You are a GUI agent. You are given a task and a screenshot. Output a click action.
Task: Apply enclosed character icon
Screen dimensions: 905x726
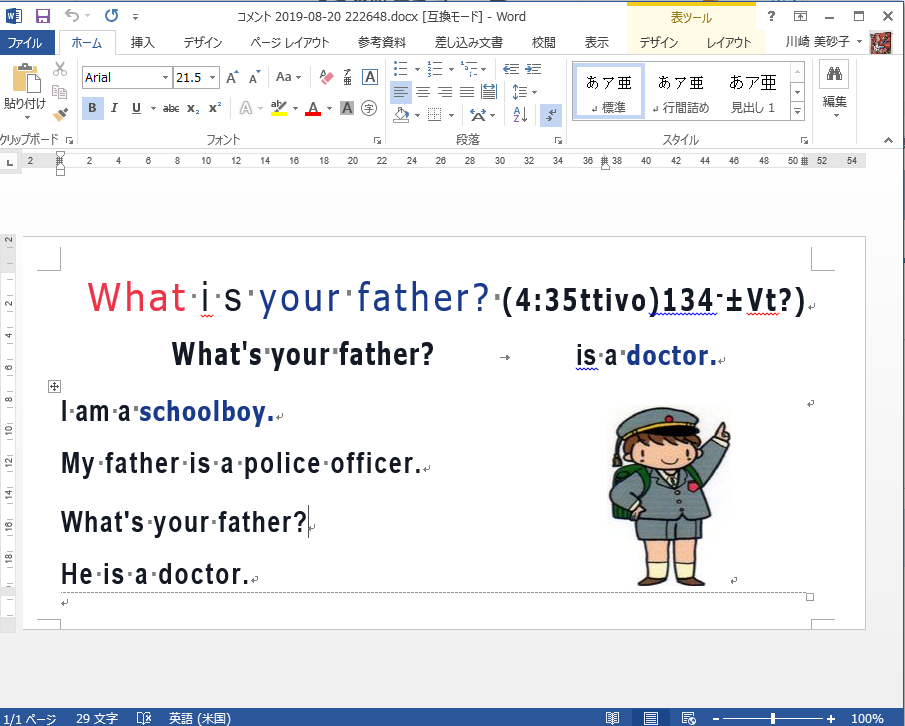point(369,108)
